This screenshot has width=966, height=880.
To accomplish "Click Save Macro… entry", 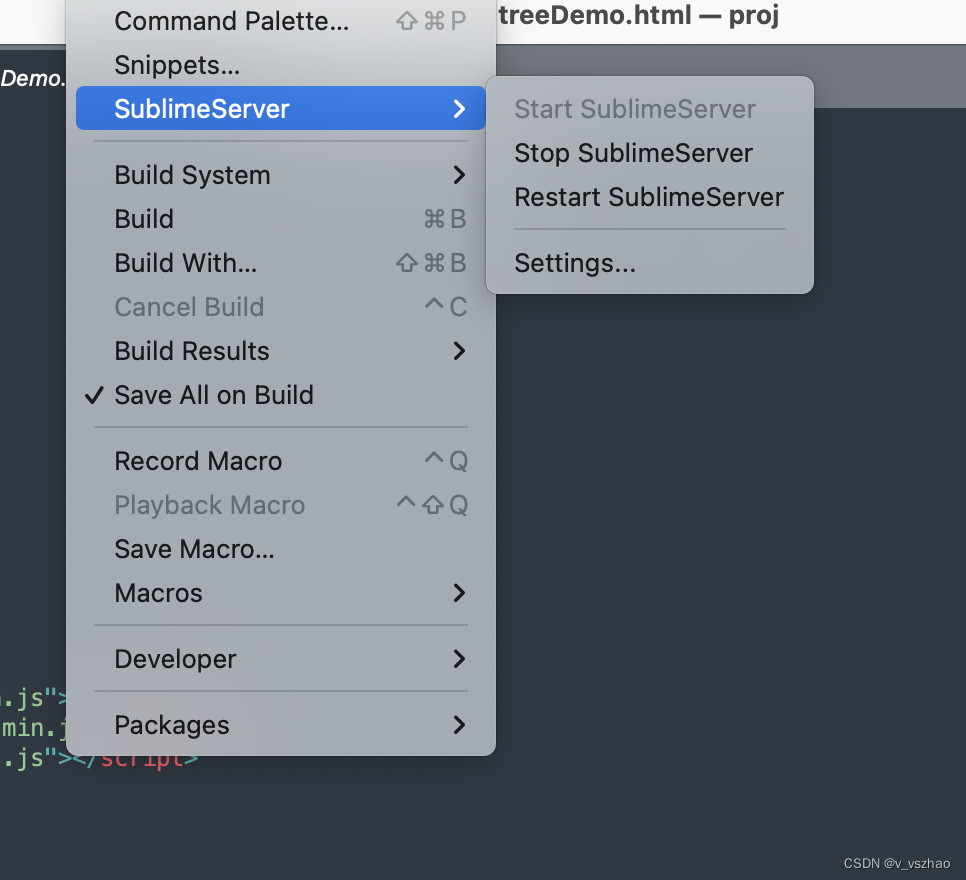I will [194, 549].
